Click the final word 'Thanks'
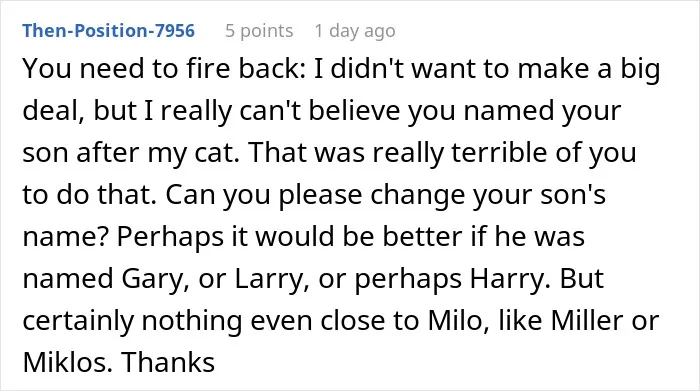Image resolution: width=700 pixels, height=391 pixels. pos(168,362)
